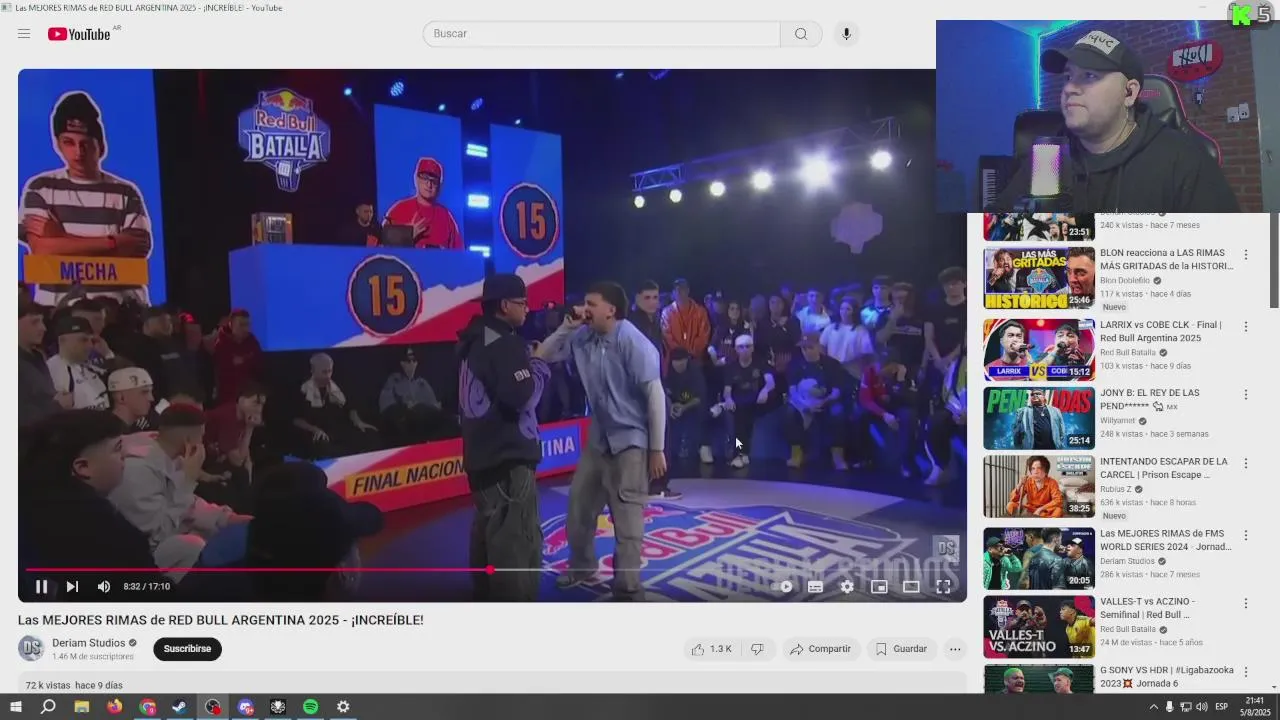Switch the ESP input language indicator
This screenshot has width=1280, height=720.
point(1222,707)
